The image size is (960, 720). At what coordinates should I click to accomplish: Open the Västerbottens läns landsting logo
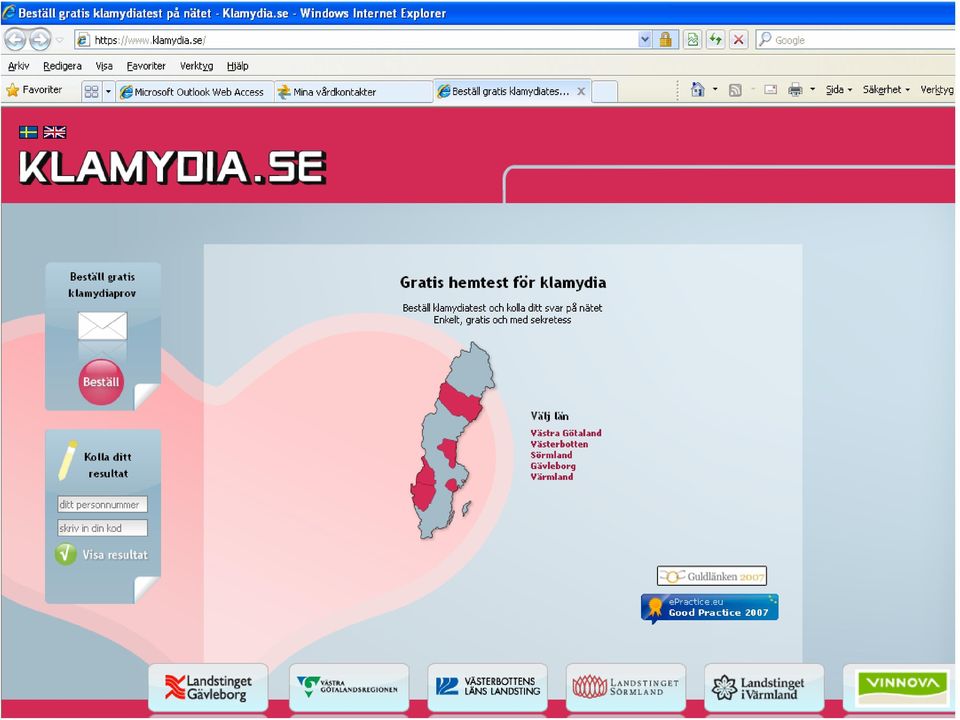487,687
